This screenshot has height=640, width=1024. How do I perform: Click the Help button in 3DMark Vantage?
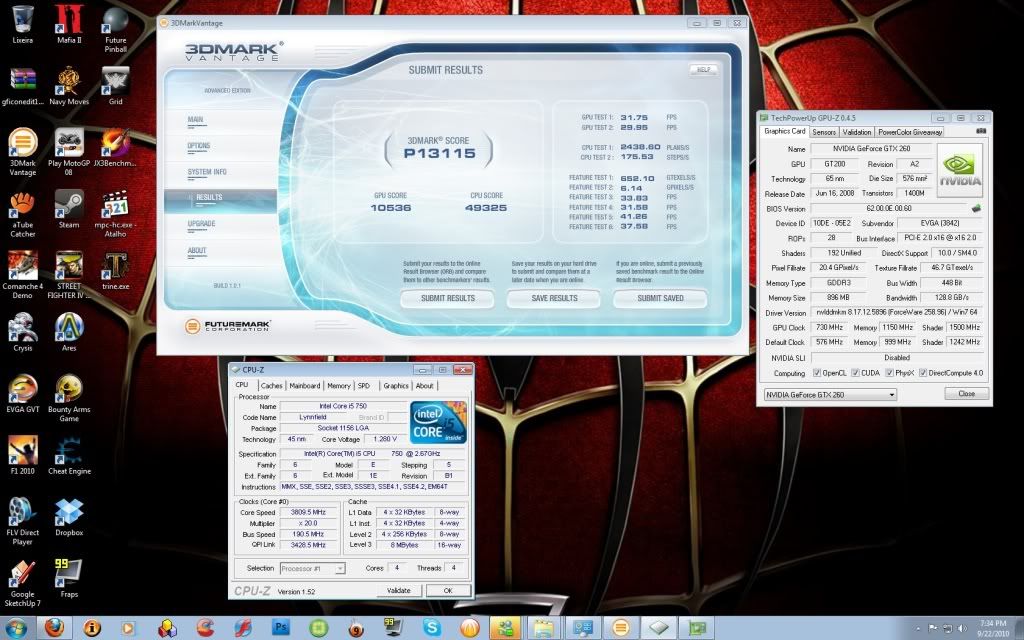coord(703,69)
